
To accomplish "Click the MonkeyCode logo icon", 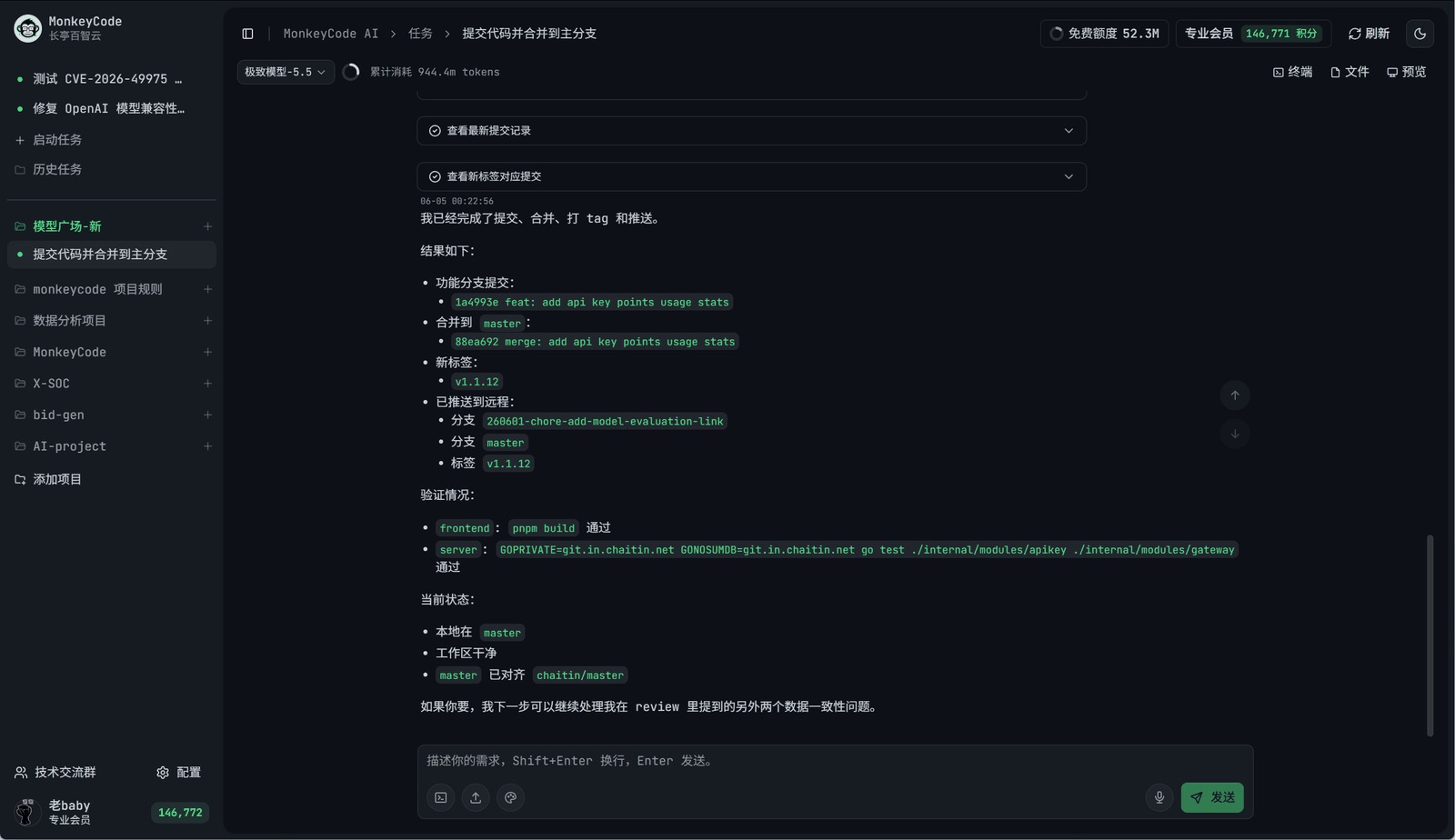I will coord(28,28).
